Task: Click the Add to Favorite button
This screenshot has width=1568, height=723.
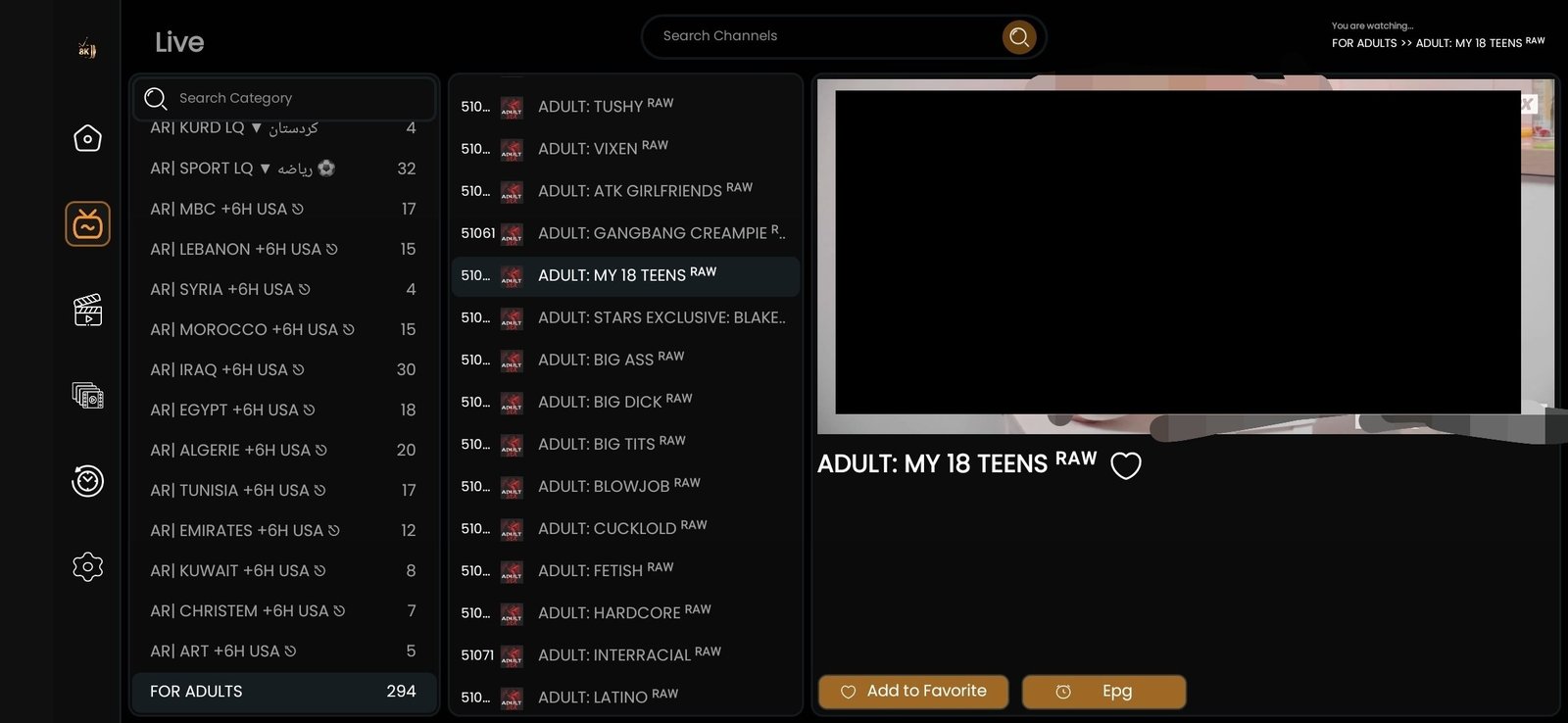Action: [x=913, y=692]
